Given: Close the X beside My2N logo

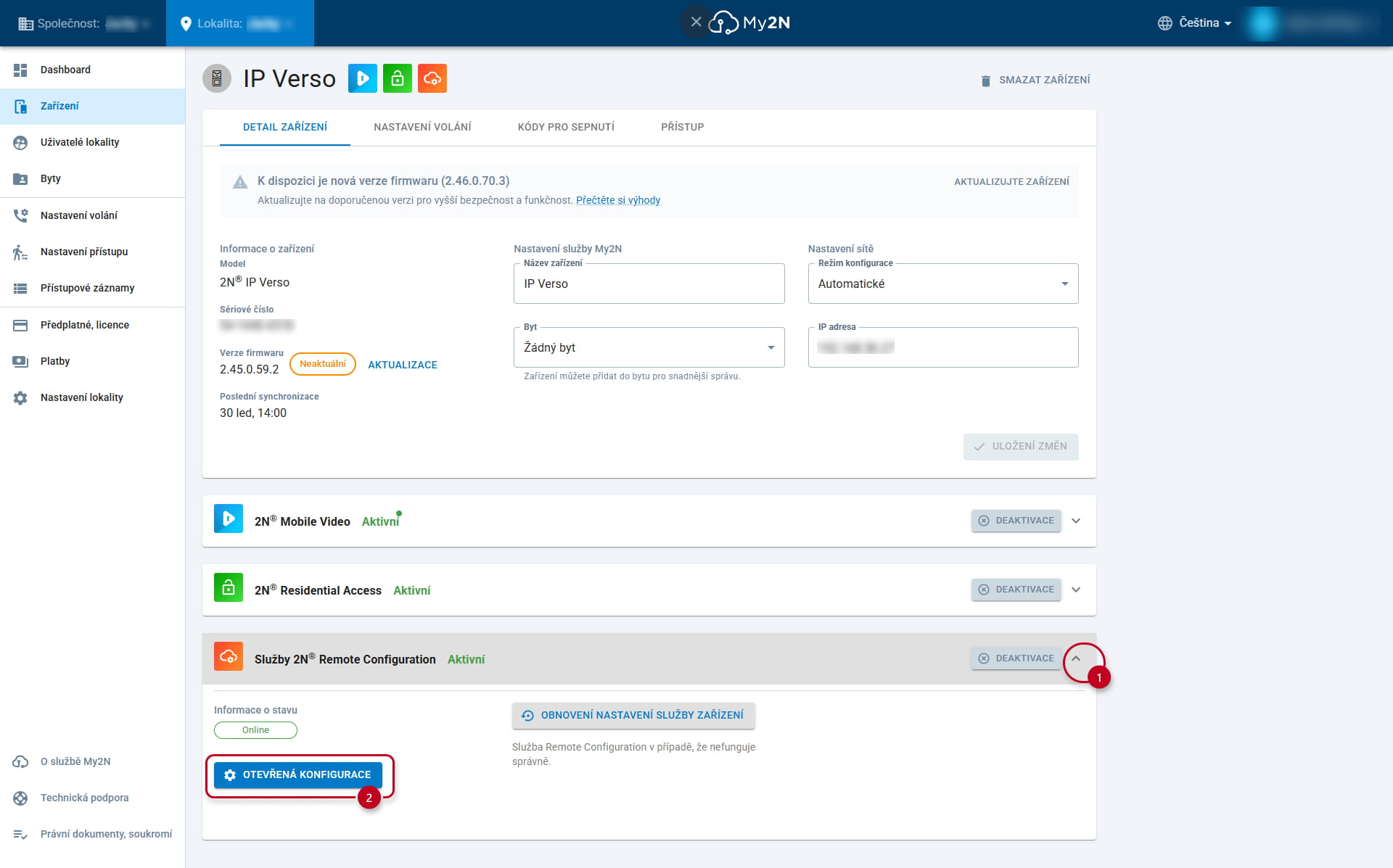Looking at the screenshot, I should click(x=696, y=22).
